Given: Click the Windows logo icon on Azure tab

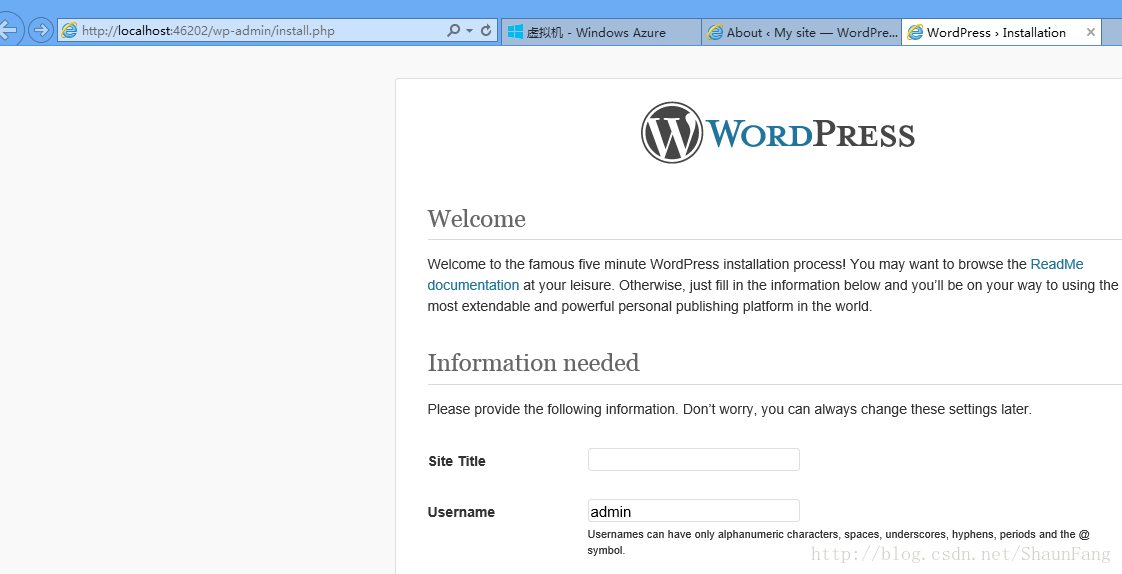Looking at the screenshot, I should pos(515,32).
